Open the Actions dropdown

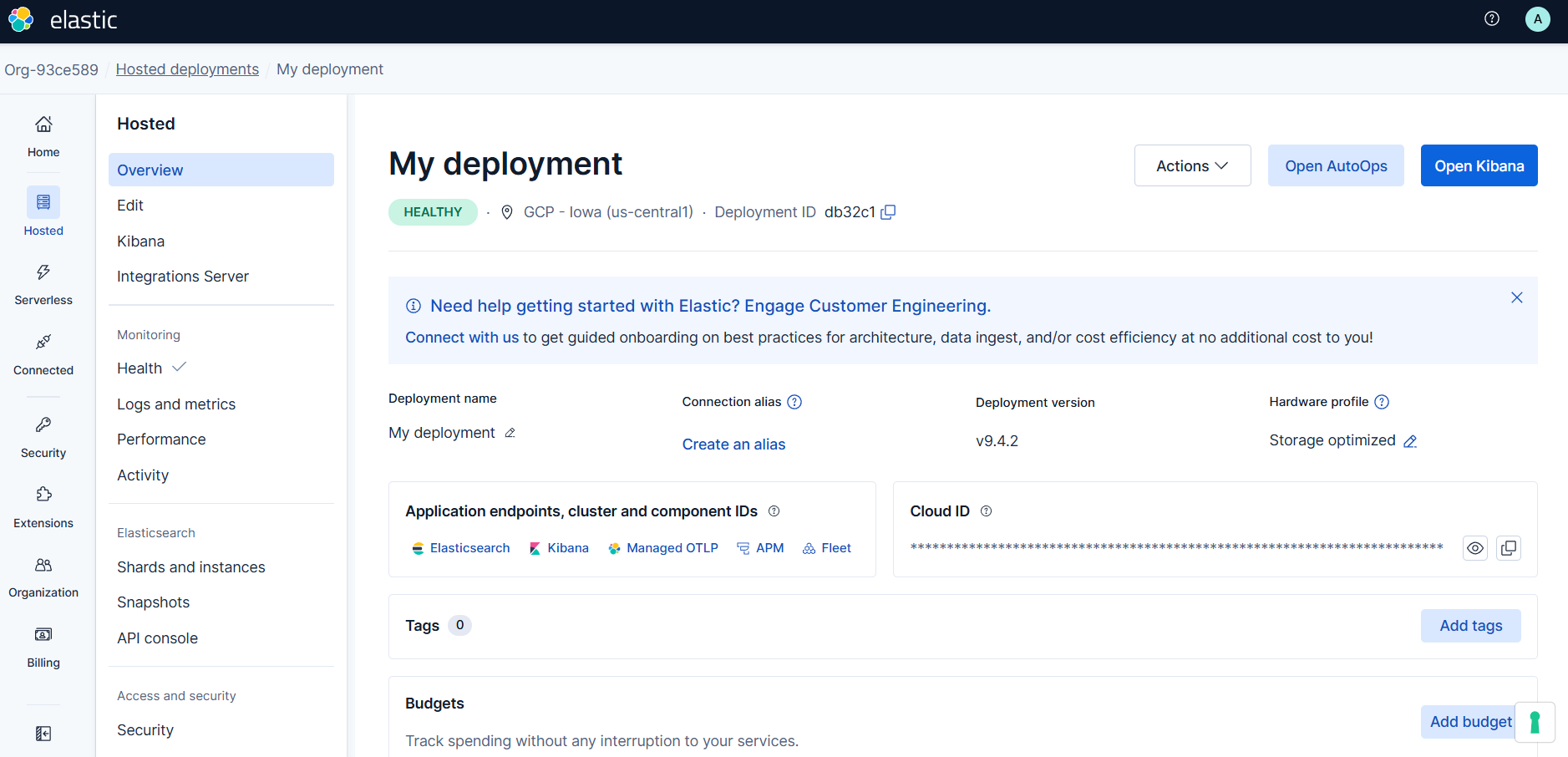coord(1192,165)
